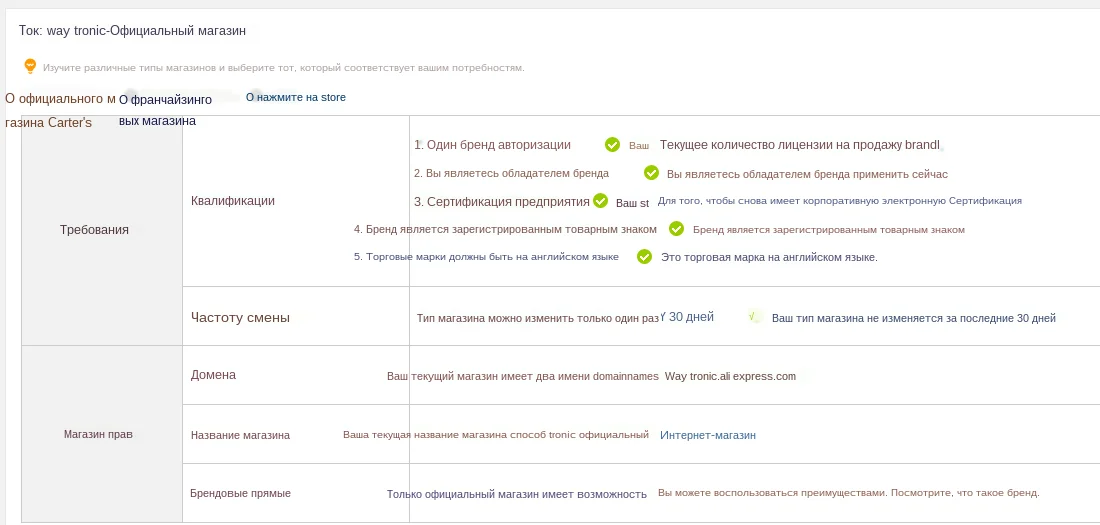Image resolution: width=1100 pixels, height=525 pixels.
Task: Click Вы можете воспользоваться преимуществами text
Action: point(848,493)
